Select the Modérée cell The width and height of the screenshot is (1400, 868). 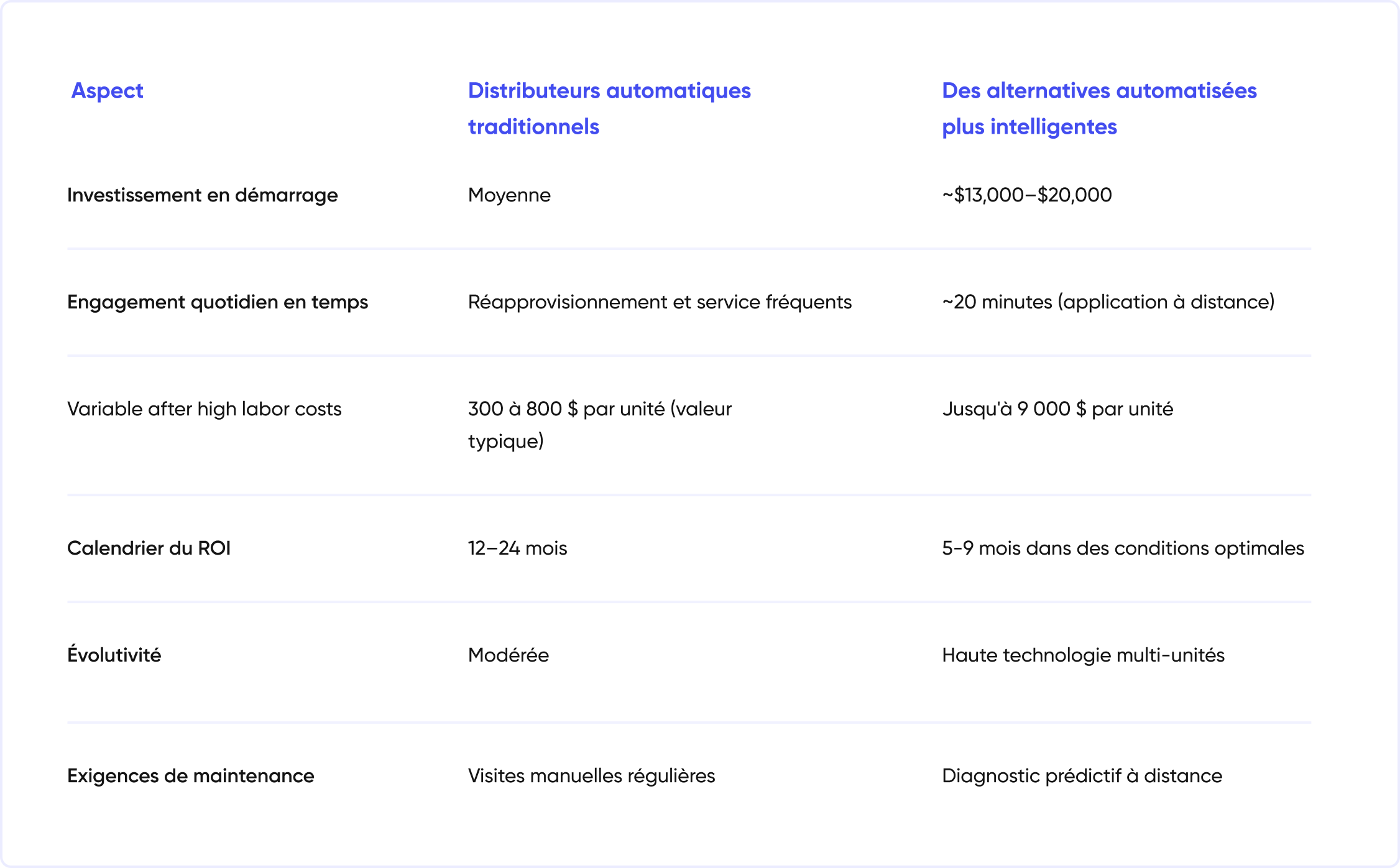(508, 655)
